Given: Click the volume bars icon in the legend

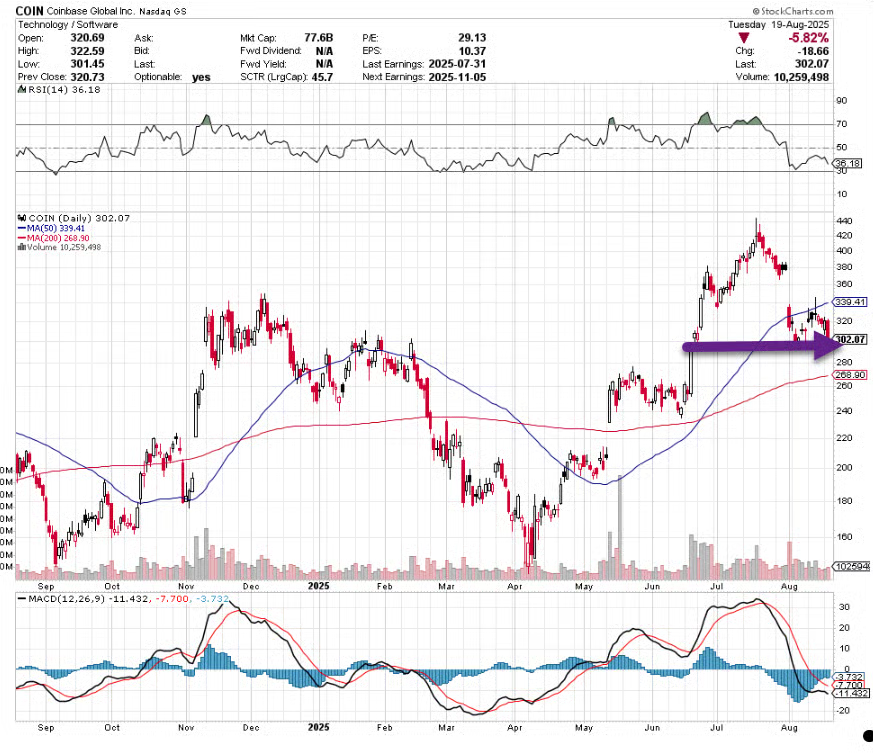Looking at the screenshot, I should [22, 247].
